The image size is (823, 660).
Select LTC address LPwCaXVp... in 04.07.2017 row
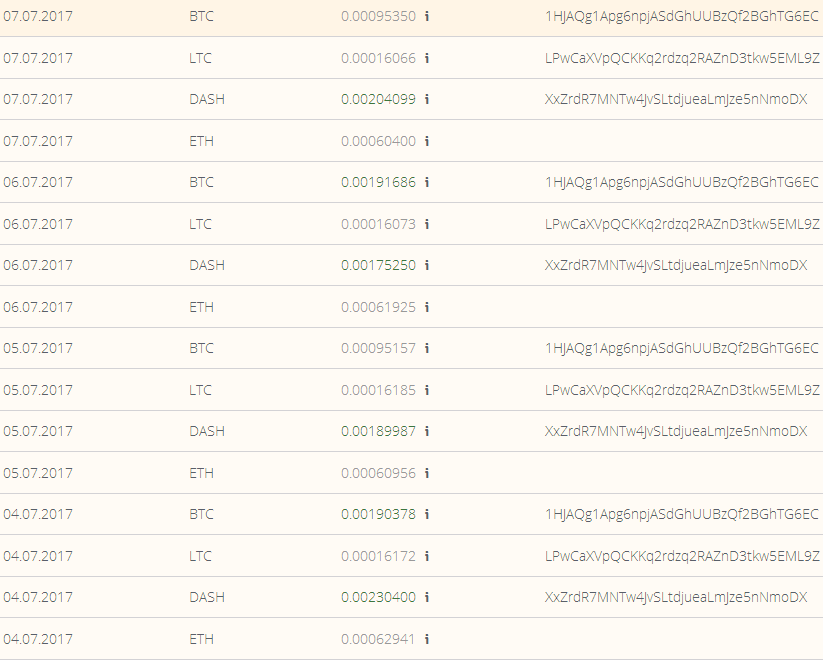pyautogui.click(x=682, y=556)
